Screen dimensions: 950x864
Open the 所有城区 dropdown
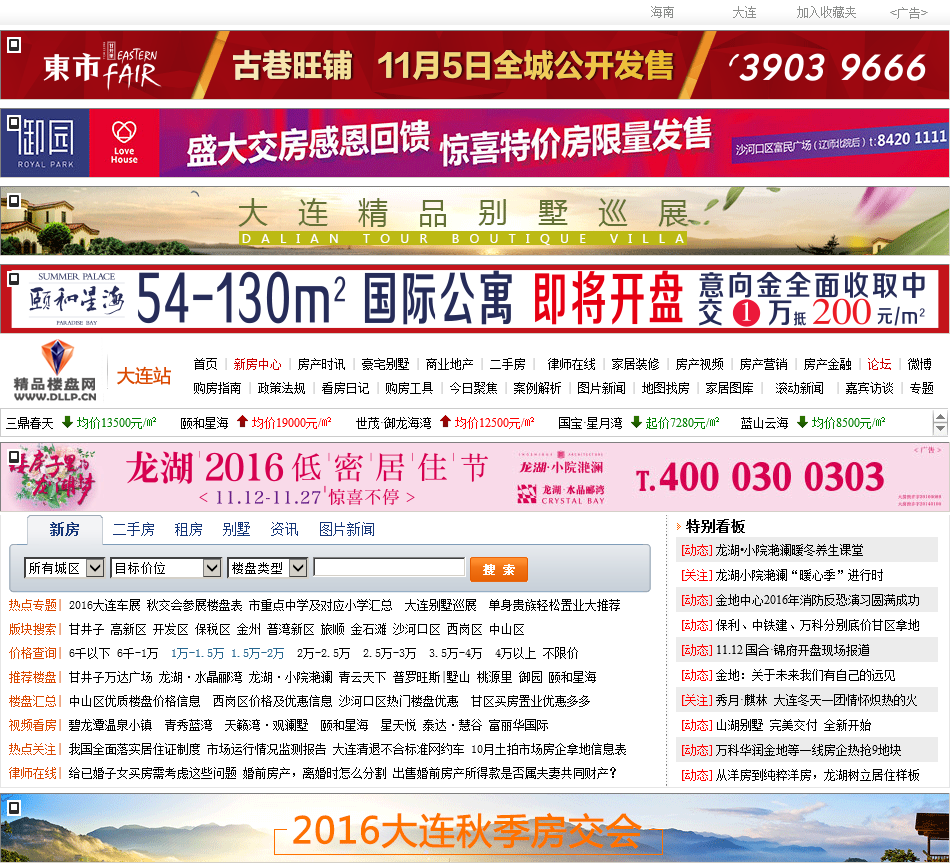tap(64, 568)
